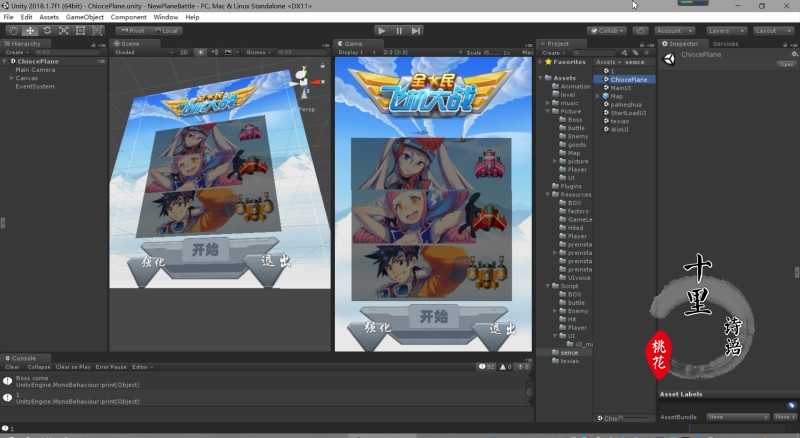
Task: Toggle 2D mode in Scene view
Action: (184, 52)
